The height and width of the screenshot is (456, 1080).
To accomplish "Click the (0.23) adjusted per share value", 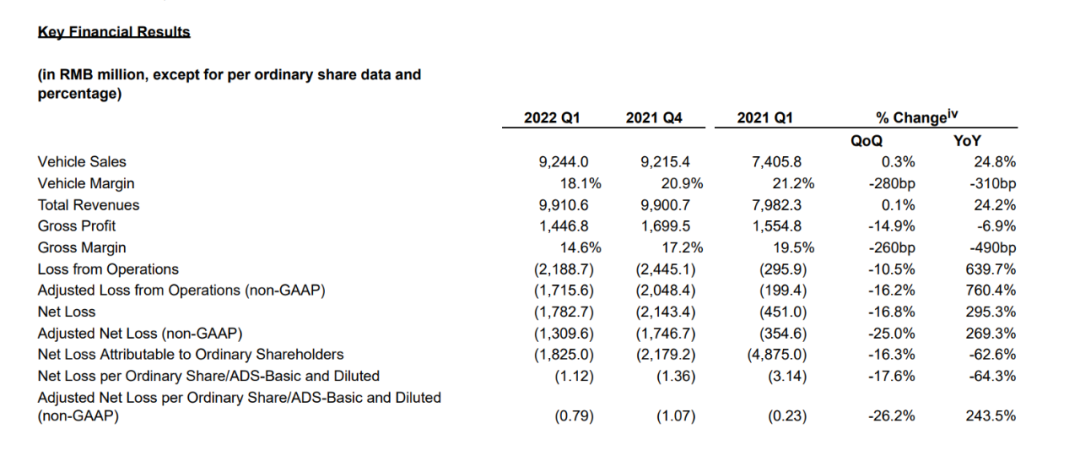I will pos(787,416).
